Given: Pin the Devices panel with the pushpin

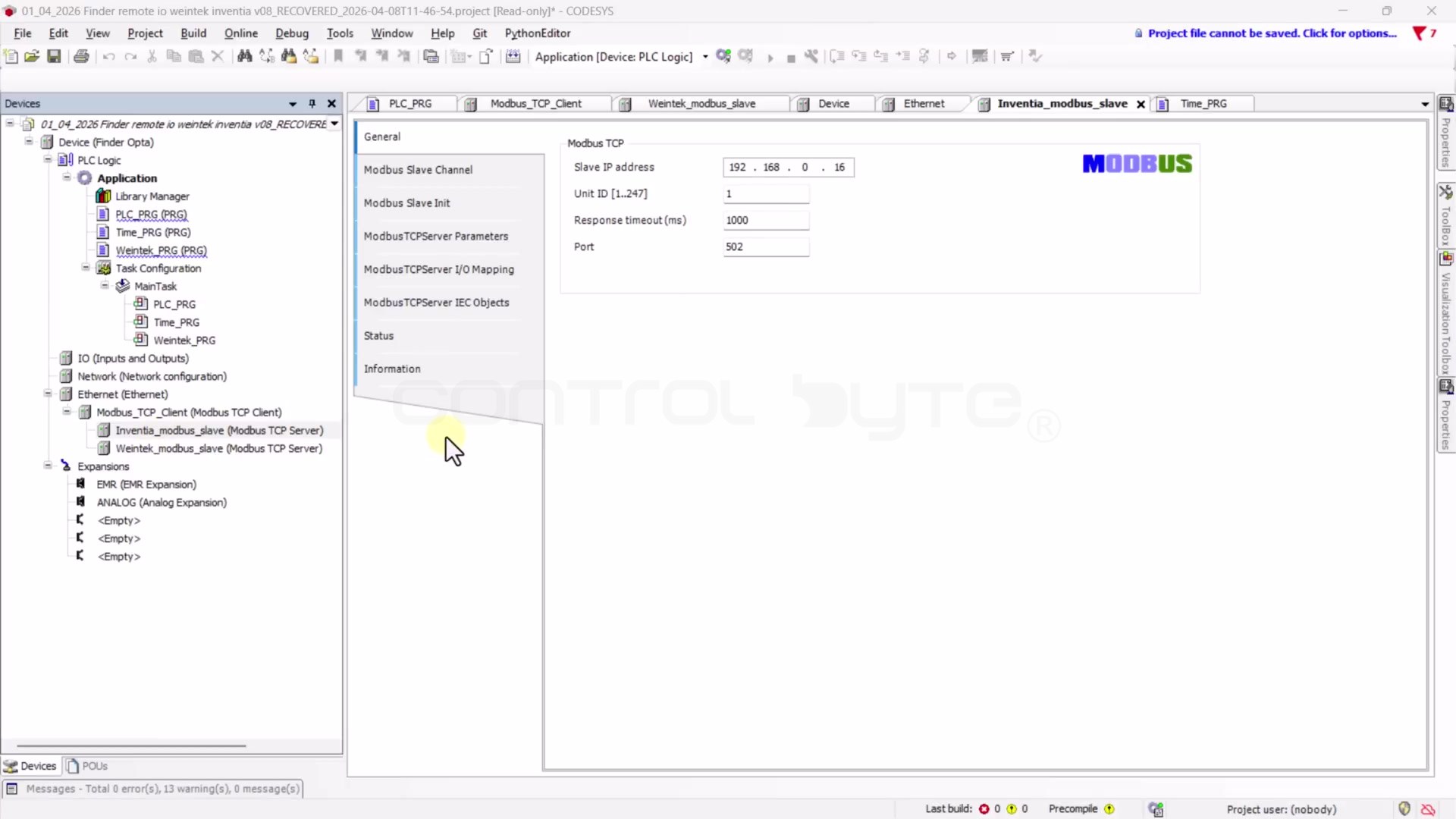Looking at the screenshot, I should (312, 103).
